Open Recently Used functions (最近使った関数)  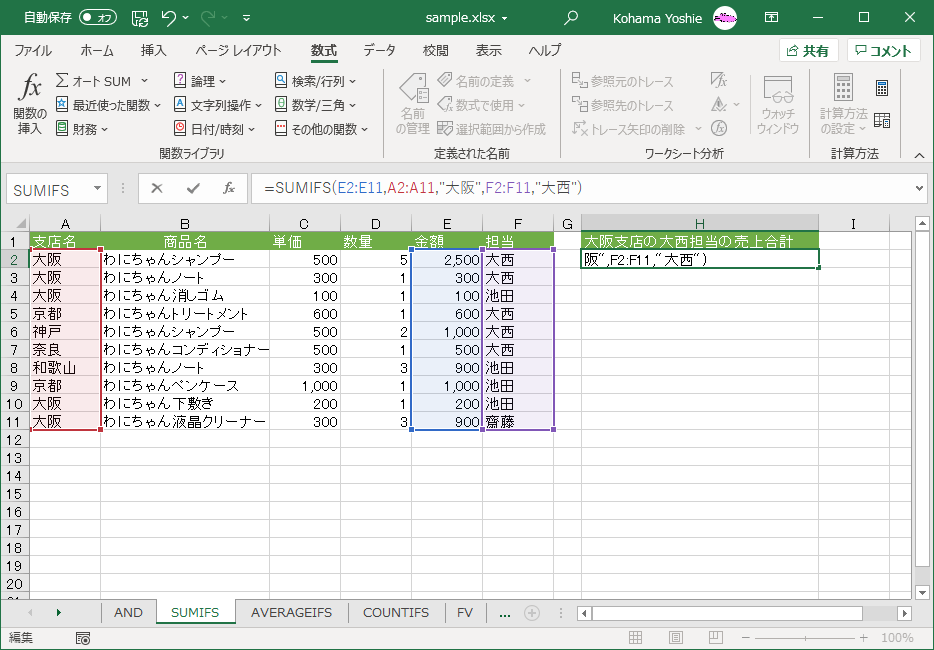pos(108,105)
